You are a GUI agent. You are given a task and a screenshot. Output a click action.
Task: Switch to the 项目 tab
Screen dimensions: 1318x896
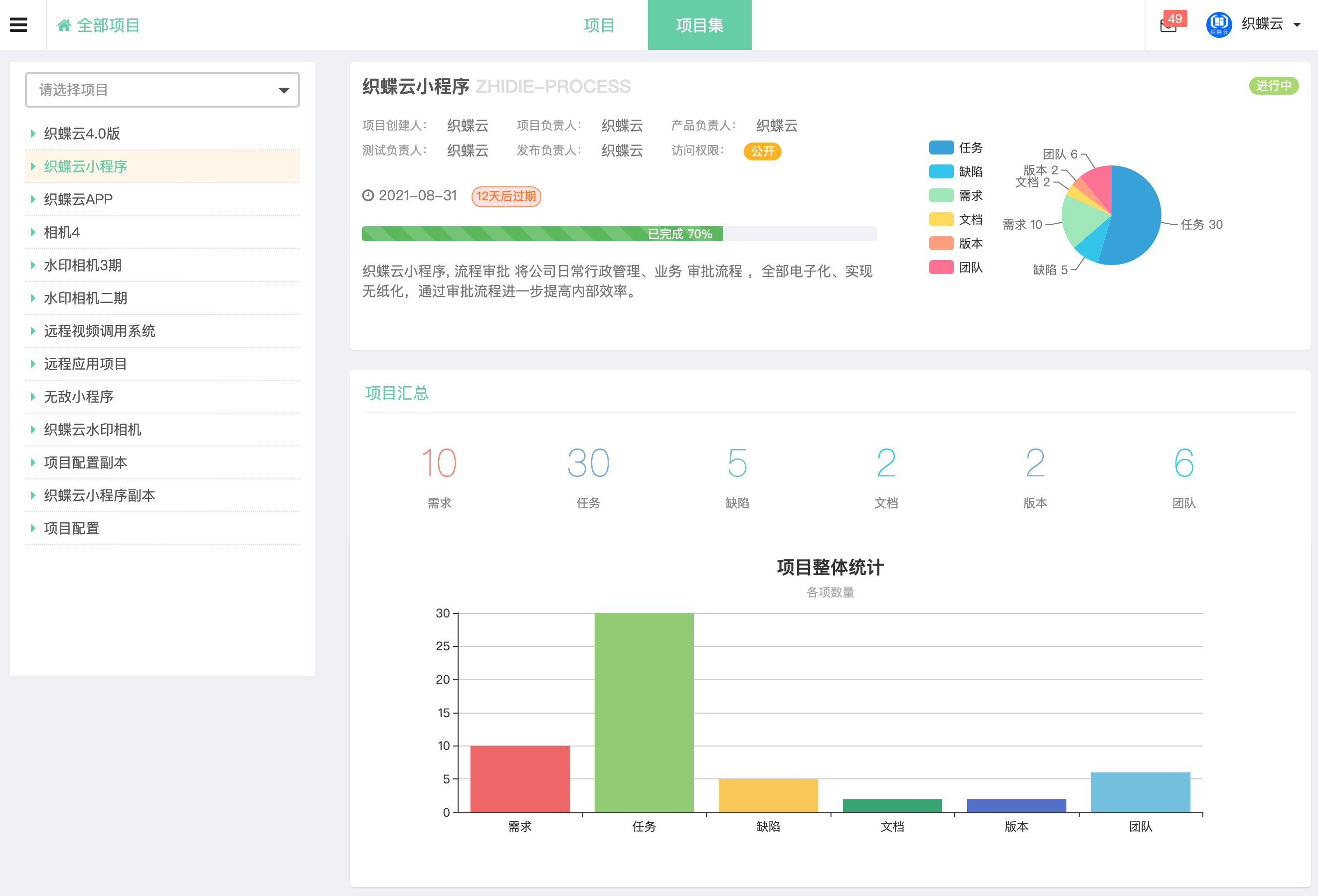[599, 25]
